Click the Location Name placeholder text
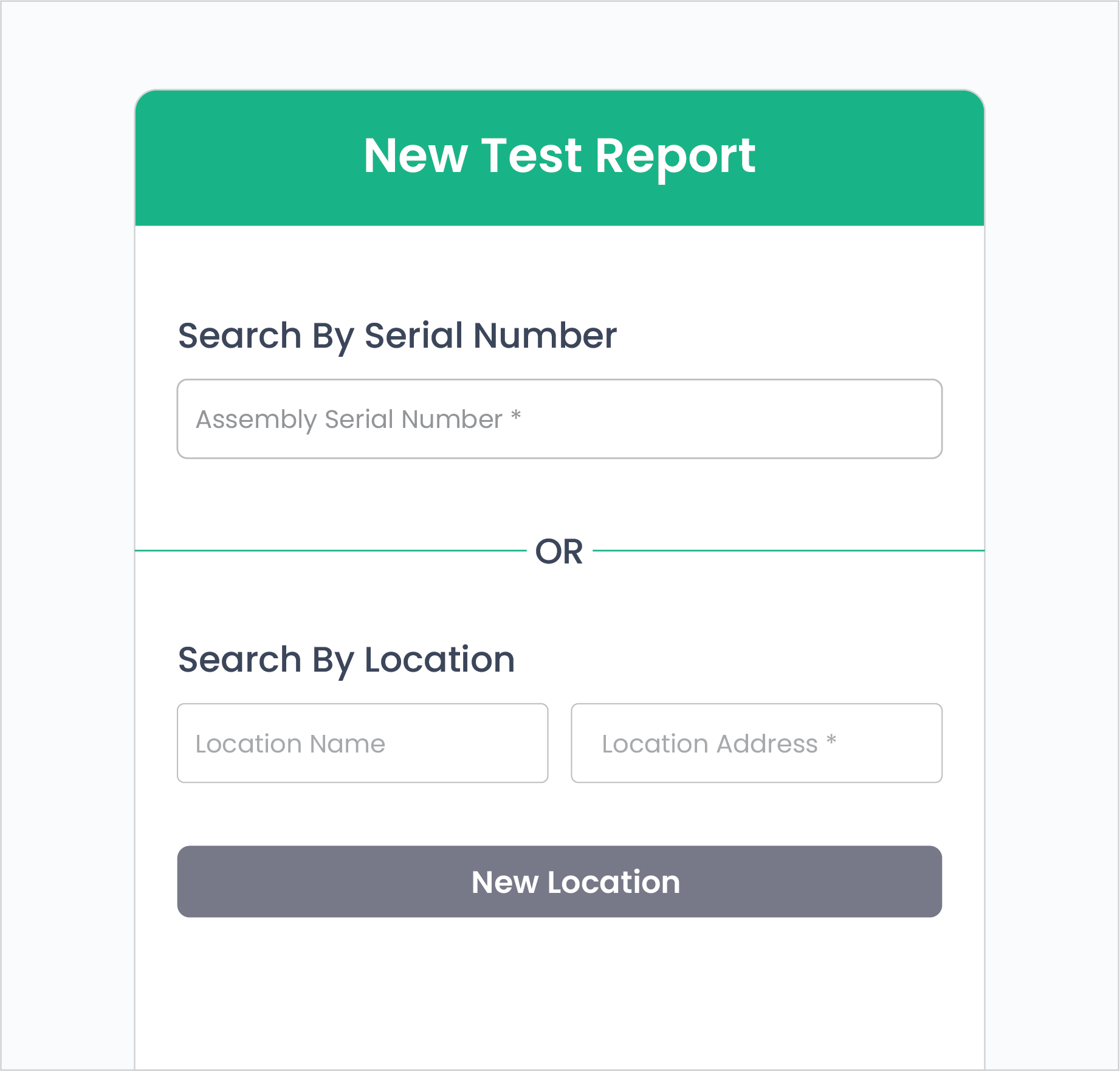 click(x=290, y=743)
